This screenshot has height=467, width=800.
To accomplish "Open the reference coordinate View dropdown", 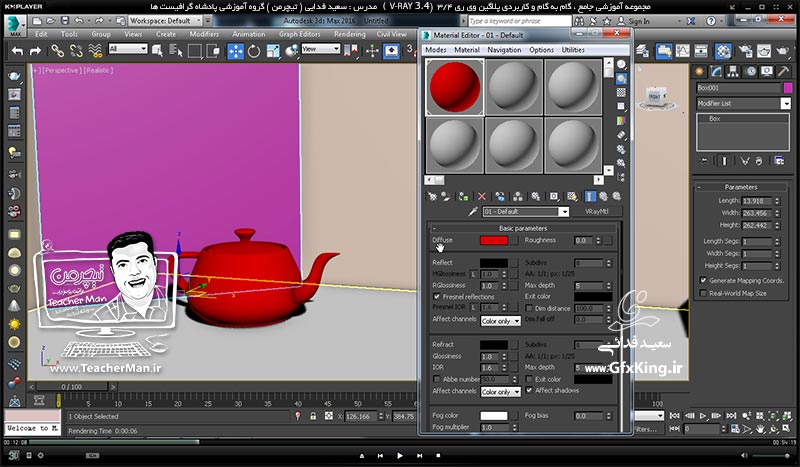I will coord(320,49).
